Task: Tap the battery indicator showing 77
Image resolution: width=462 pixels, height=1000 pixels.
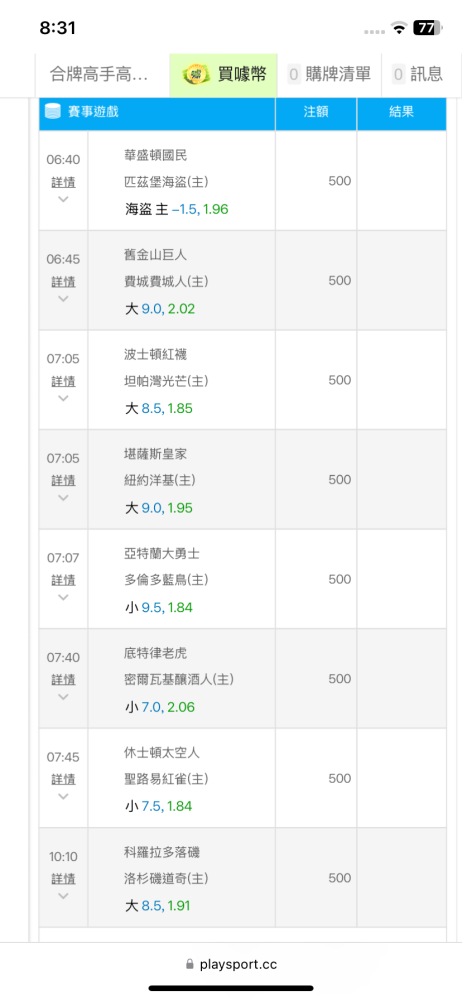Action: pos(428,27)
